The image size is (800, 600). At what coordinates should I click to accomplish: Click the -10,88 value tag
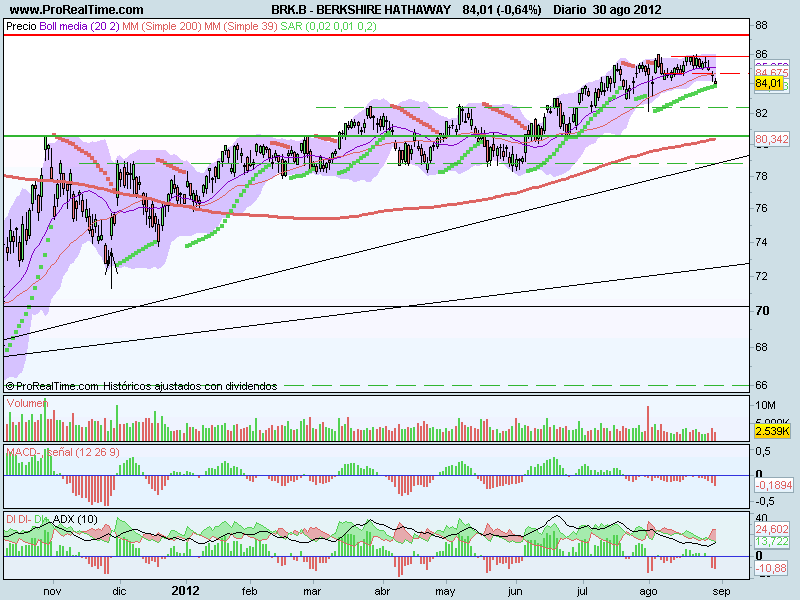tap(770, 568)
